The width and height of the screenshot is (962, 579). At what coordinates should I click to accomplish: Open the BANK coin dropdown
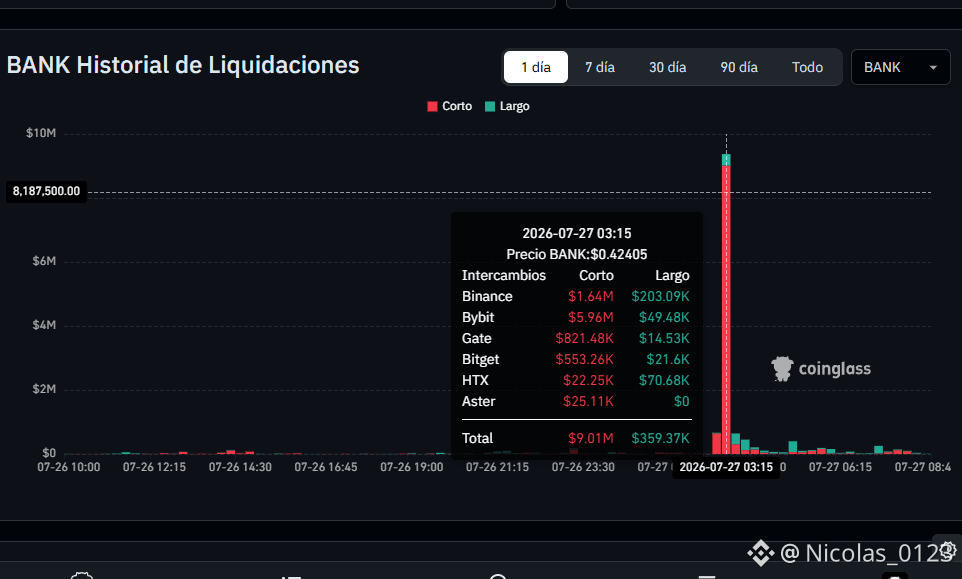tap(900, 67)
